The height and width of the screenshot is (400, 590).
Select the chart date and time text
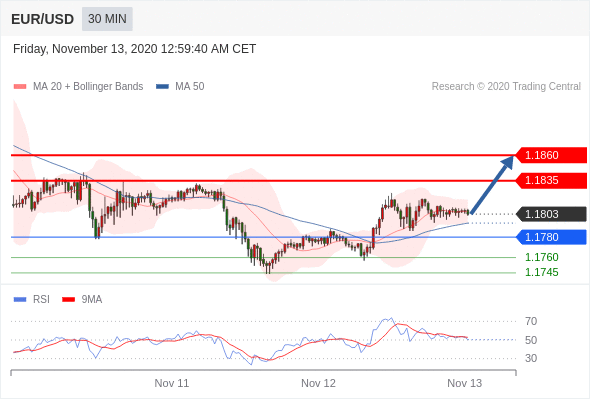point(134,49)
